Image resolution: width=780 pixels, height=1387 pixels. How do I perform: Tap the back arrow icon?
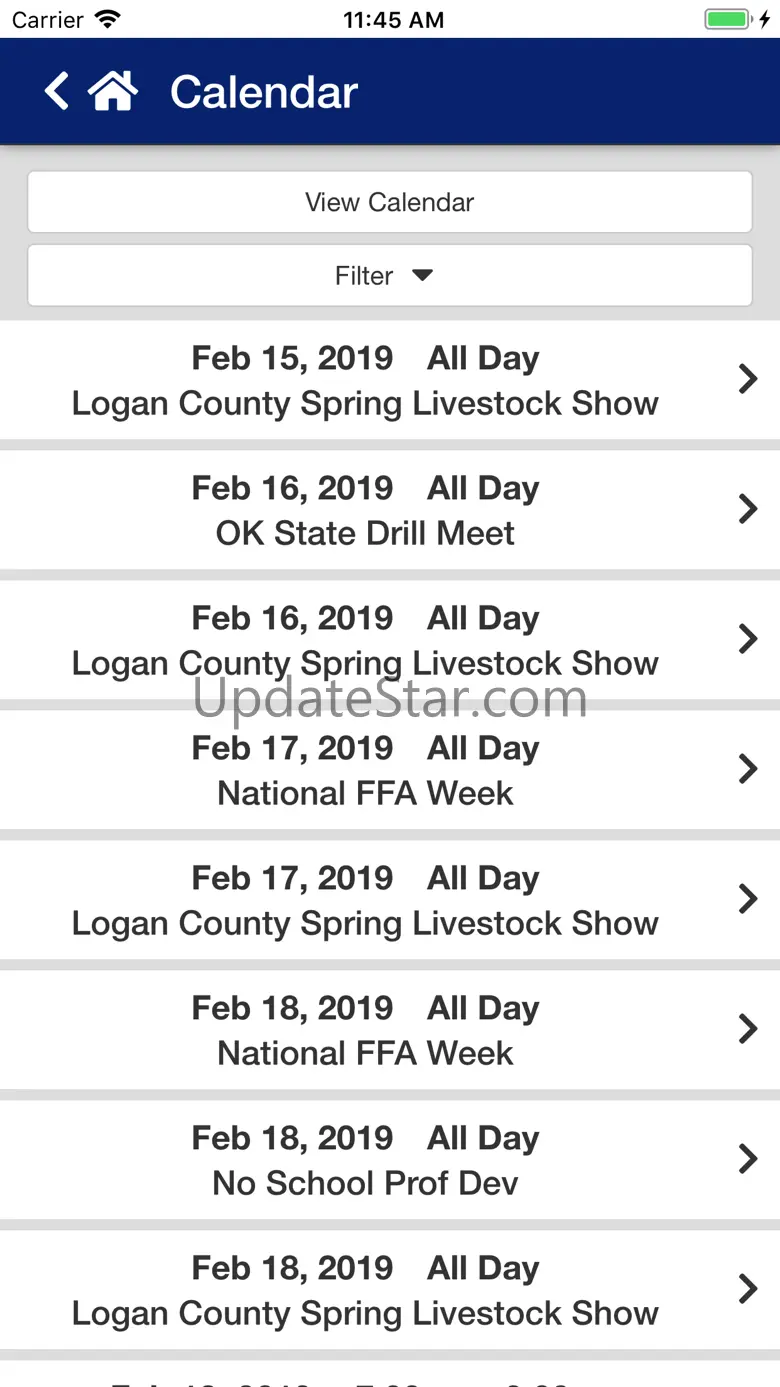[57, 92]
